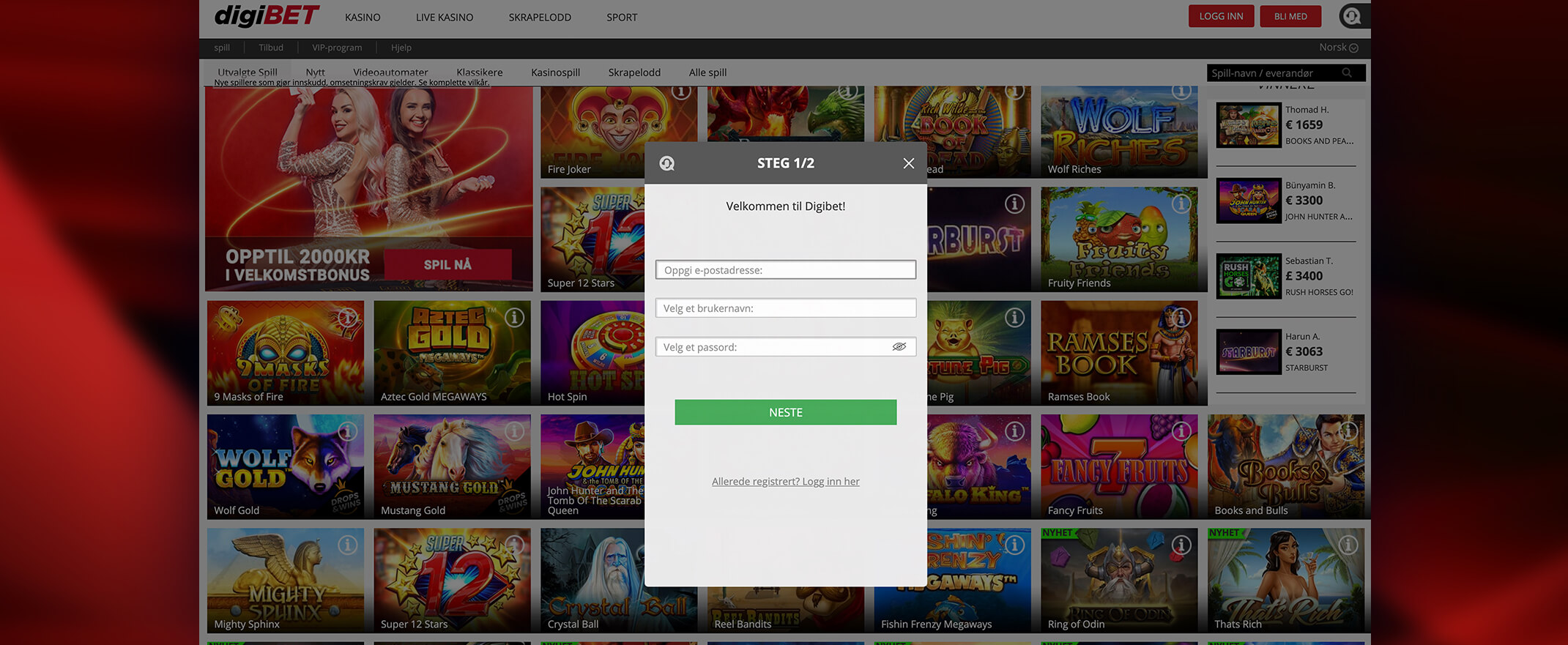Open Harun A. Starburst winner thumbnail

tap(1249, 351)
